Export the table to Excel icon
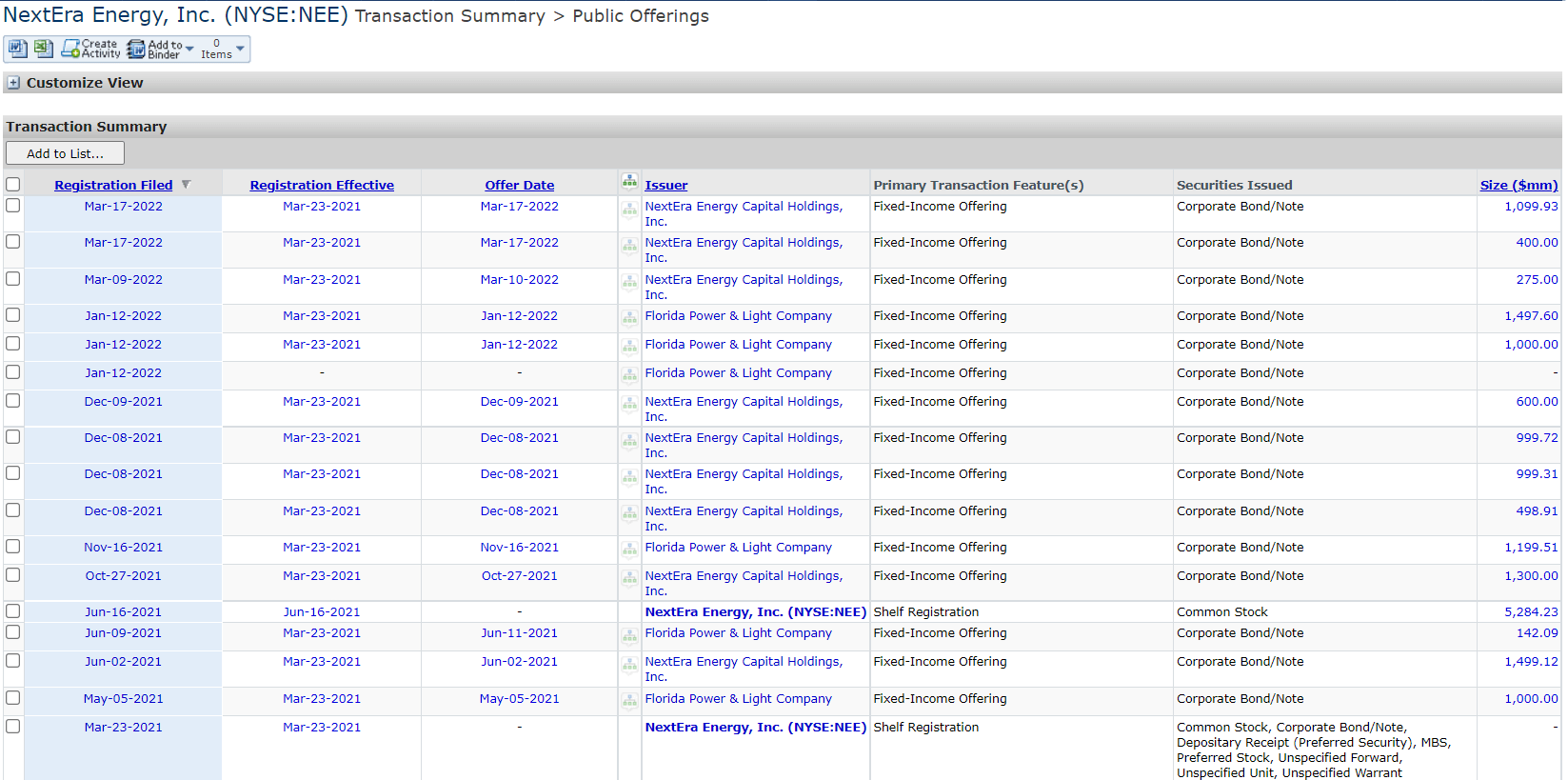 tap(43, 49)
